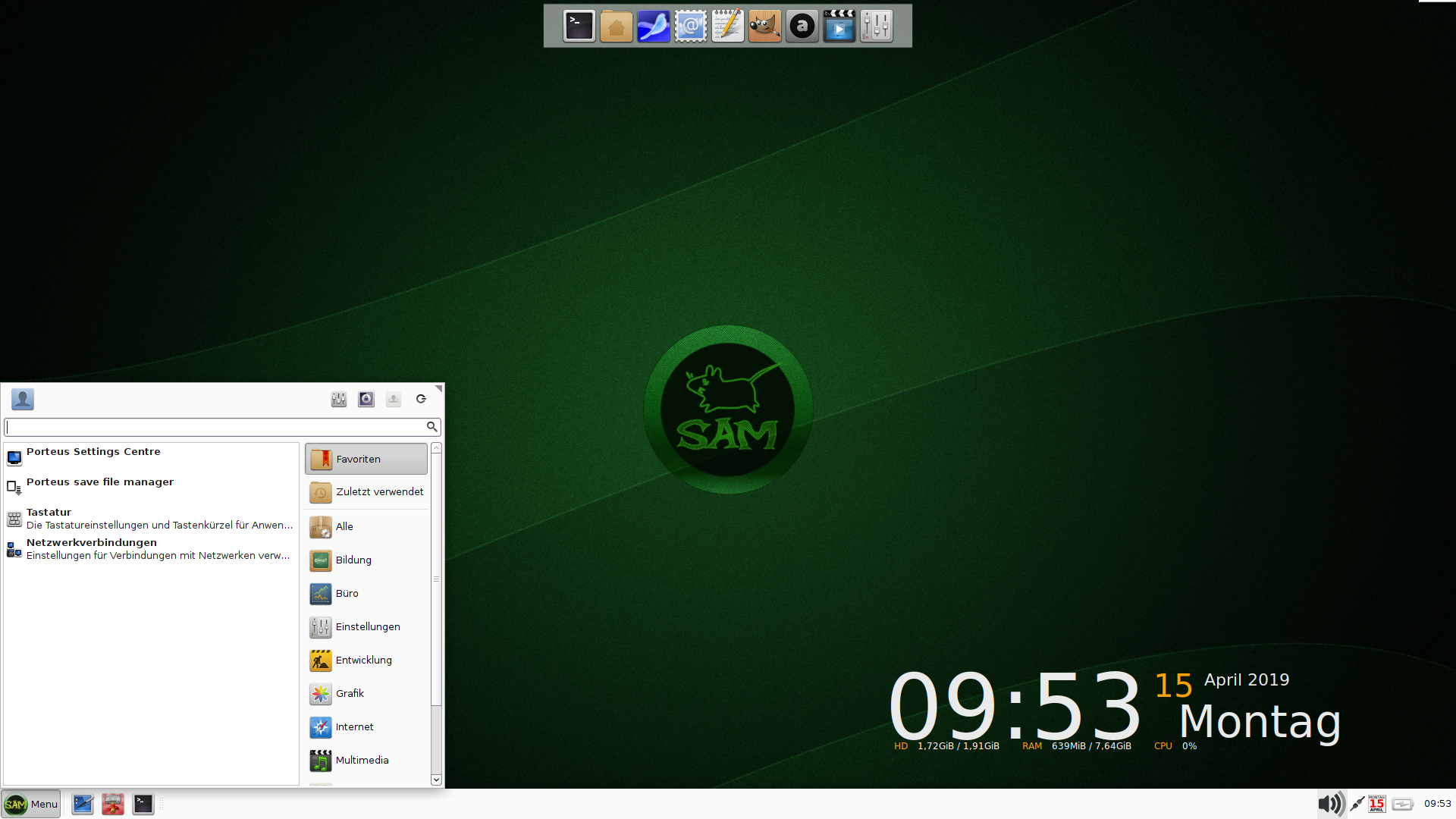Click the lock screen icon in menu panel

pos(366,399)
